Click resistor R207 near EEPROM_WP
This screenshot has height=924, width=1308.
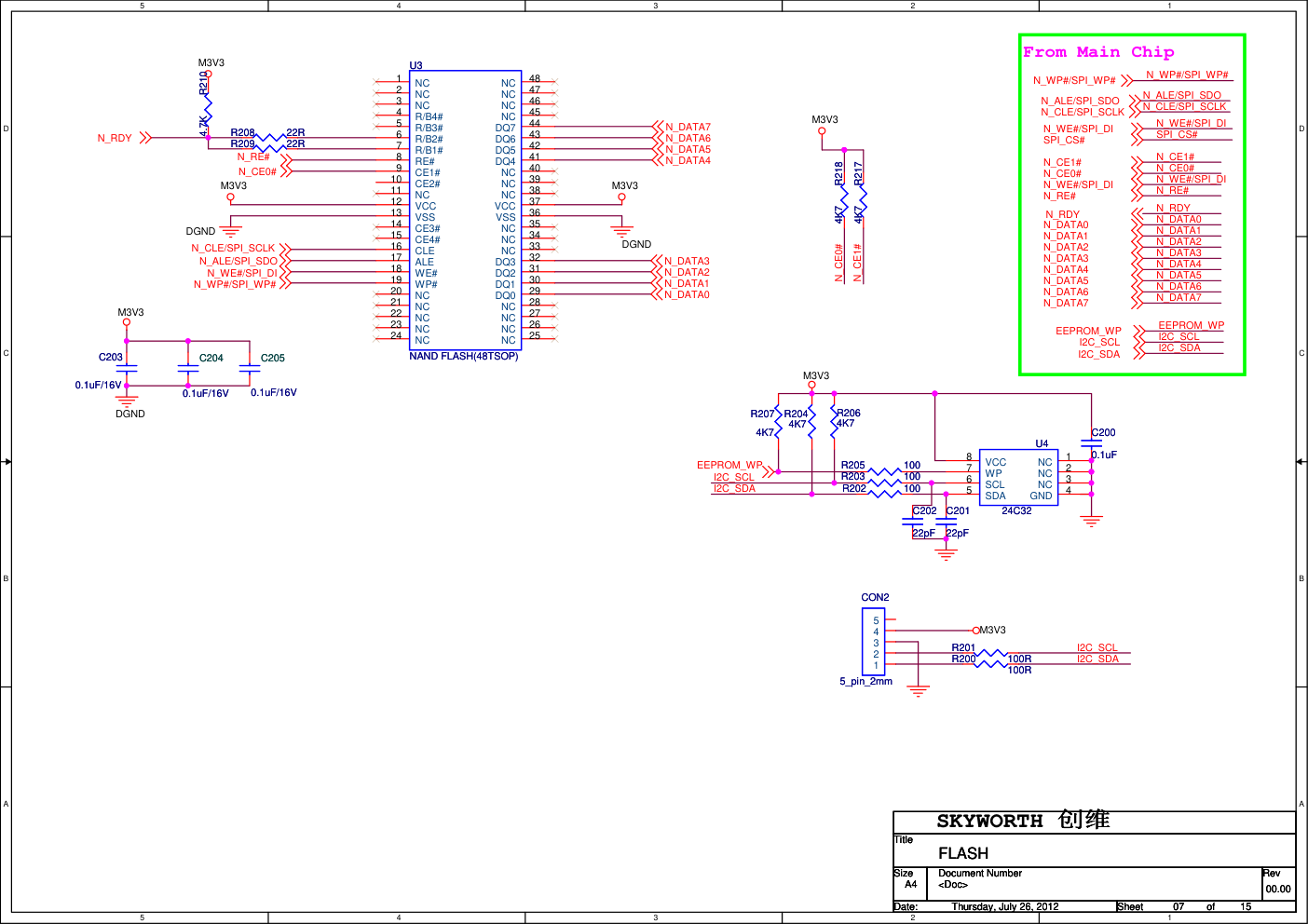click(778, 423)
